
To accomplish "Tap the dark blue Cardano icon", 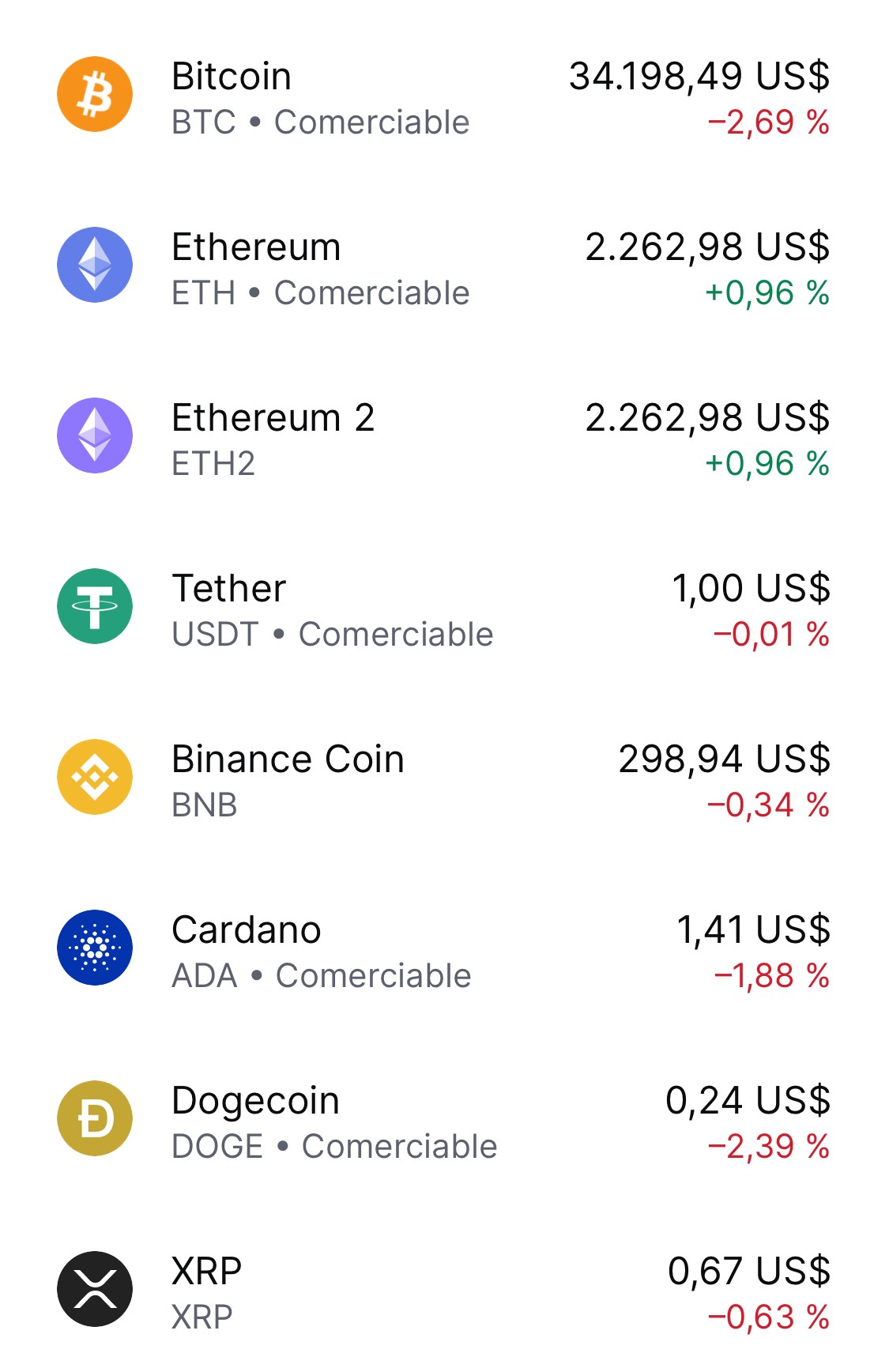I will coord(95,948).
